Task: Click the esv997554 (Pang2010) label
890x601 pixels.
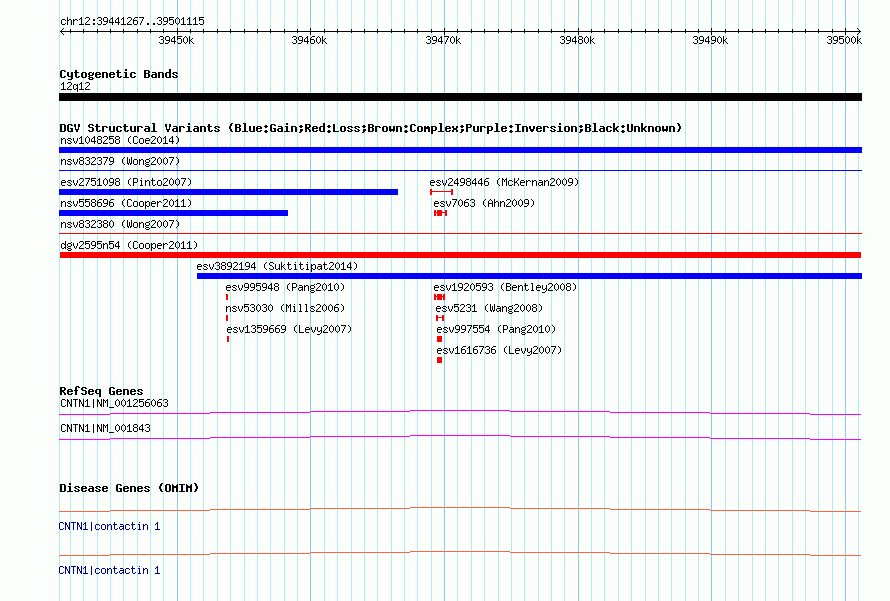Action: tap(496, 329)
